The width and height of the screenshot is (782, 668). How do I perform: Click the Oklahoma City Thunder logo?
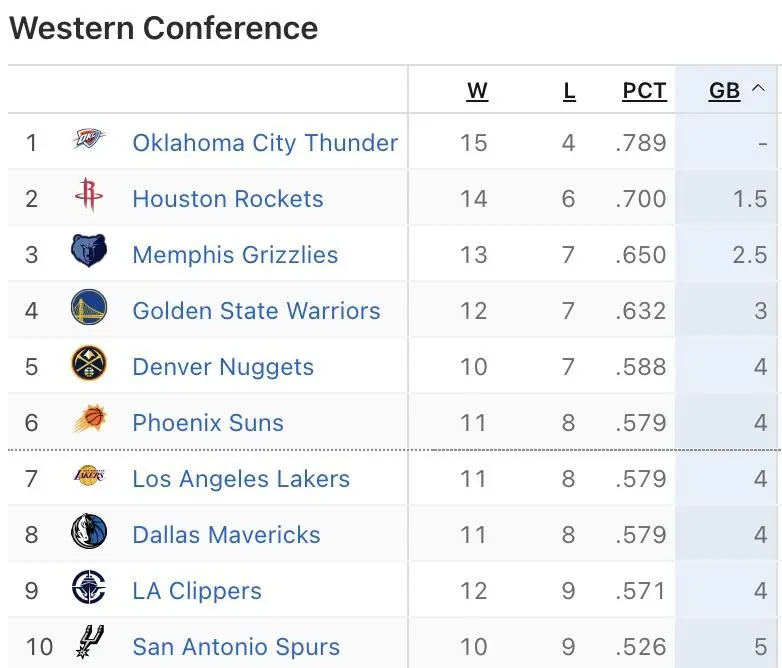(89, 139)
